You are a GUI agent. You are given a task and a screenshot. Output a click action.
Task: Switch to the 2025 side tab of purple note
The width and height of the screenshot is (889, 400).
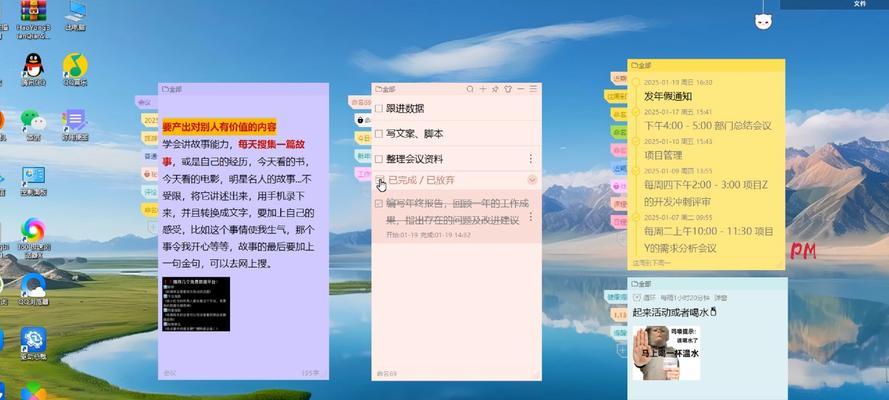pyautogui.click(x=150, y=121)
